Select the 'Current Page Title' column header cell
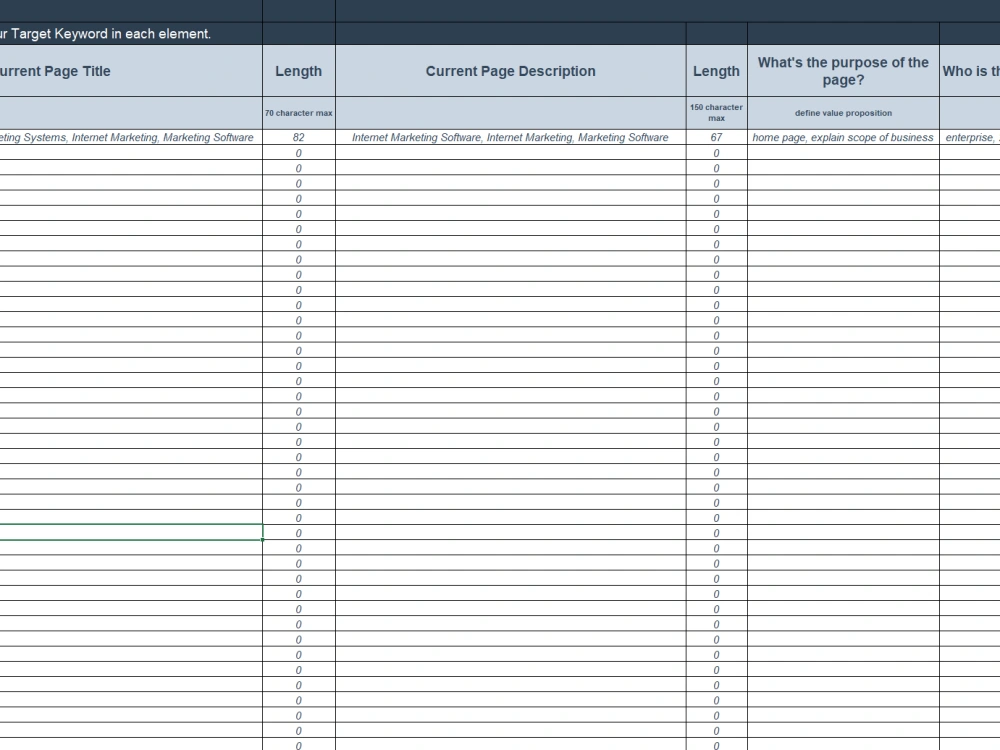This screenshot has height=750, width=1000. point(131,71)
